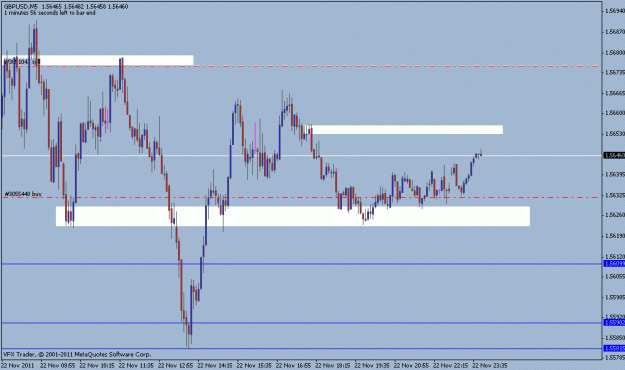625x370 pixels.
Task: Click the GBPUSD,M5 chart title text
Action: [20, 7]
